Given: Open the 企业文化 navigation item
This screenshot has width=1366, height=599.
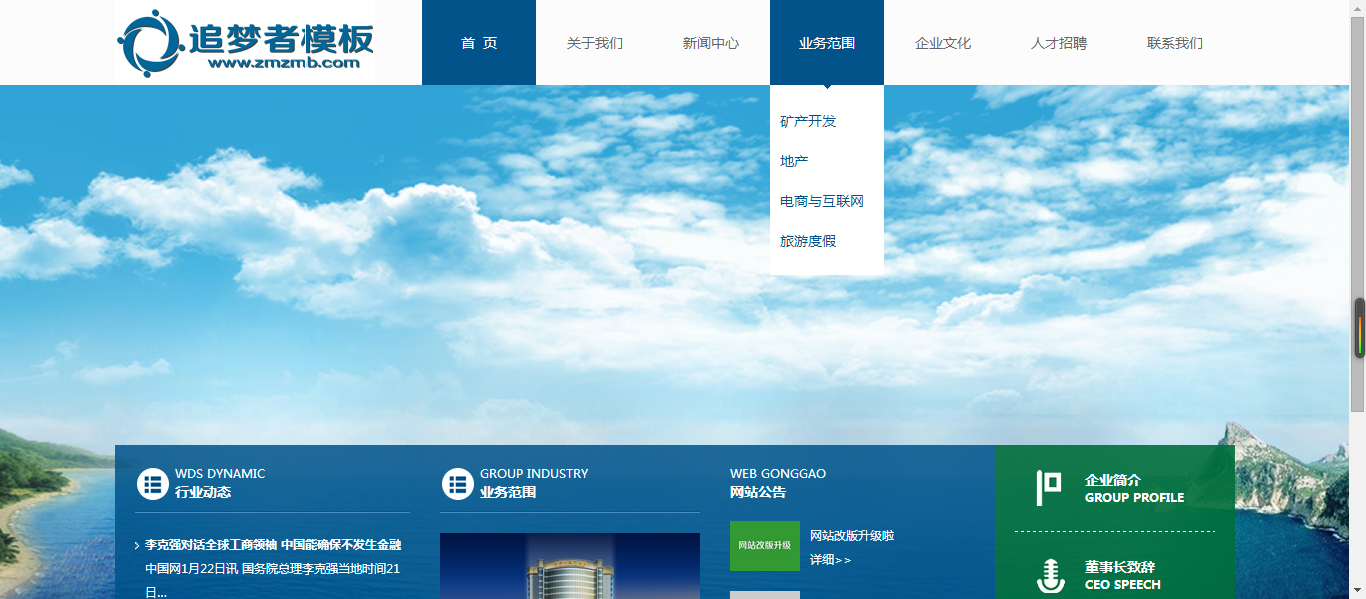Looking at the screenshot, I should pos(943,43).
